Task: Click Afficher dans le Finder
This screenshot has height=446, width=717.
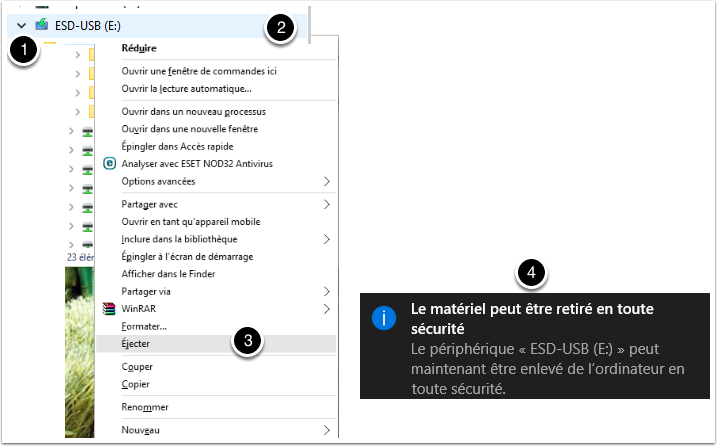Action: [168, 274]
